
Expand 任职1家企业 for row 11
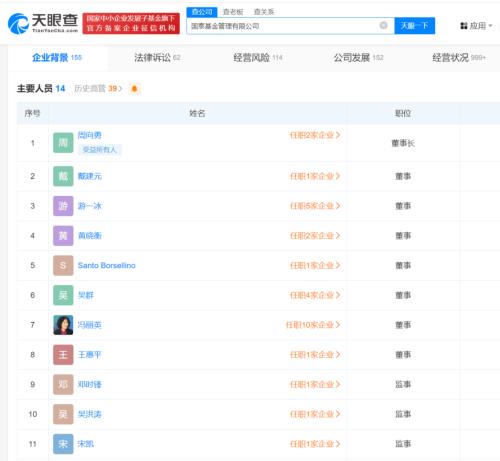click(315, 444)
